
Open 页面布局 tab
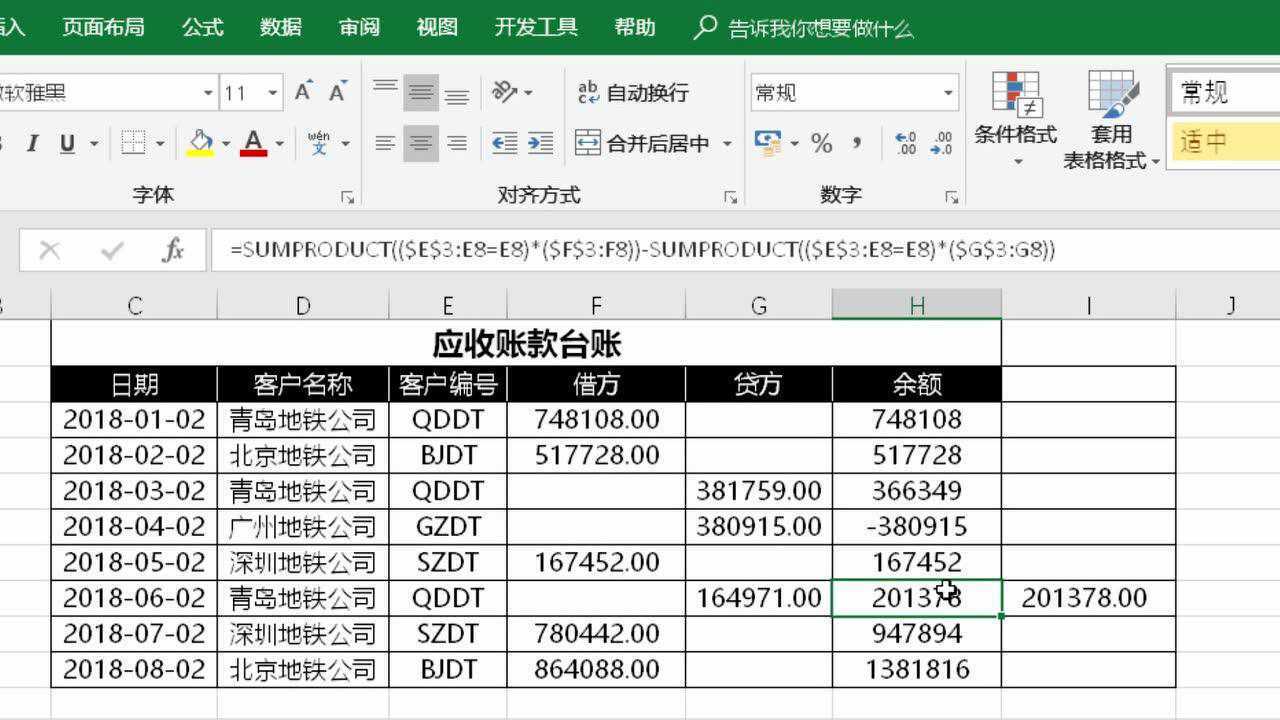[103, 27]
